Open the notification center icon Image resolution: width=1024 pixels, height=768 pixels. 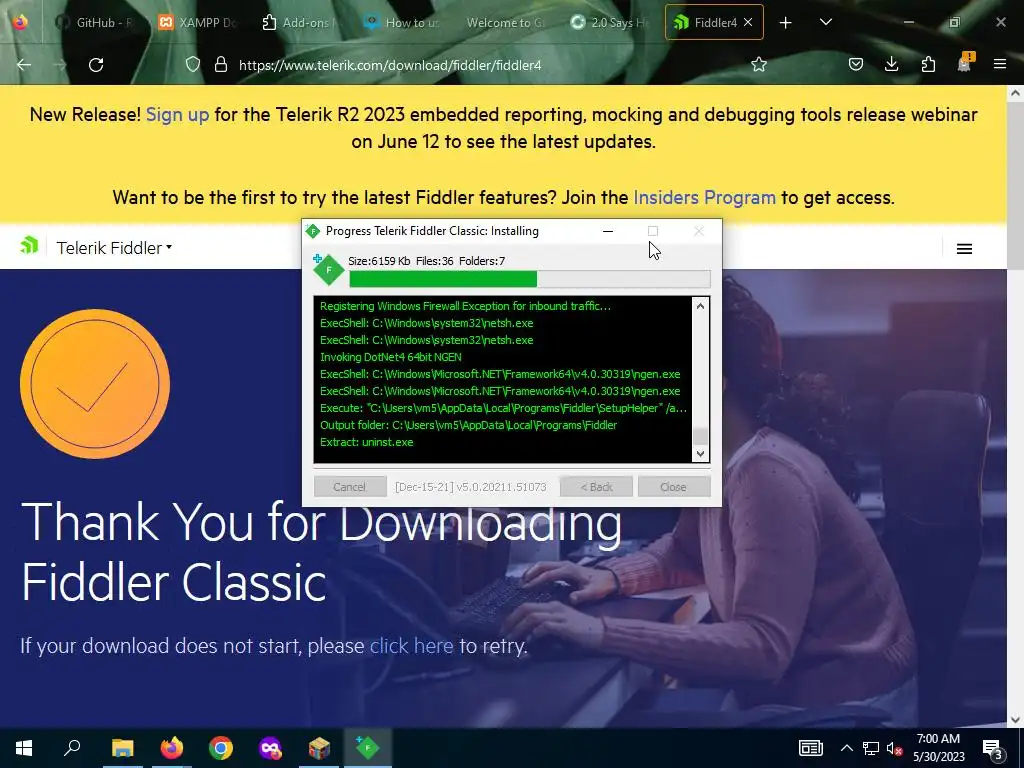(993, 748)
